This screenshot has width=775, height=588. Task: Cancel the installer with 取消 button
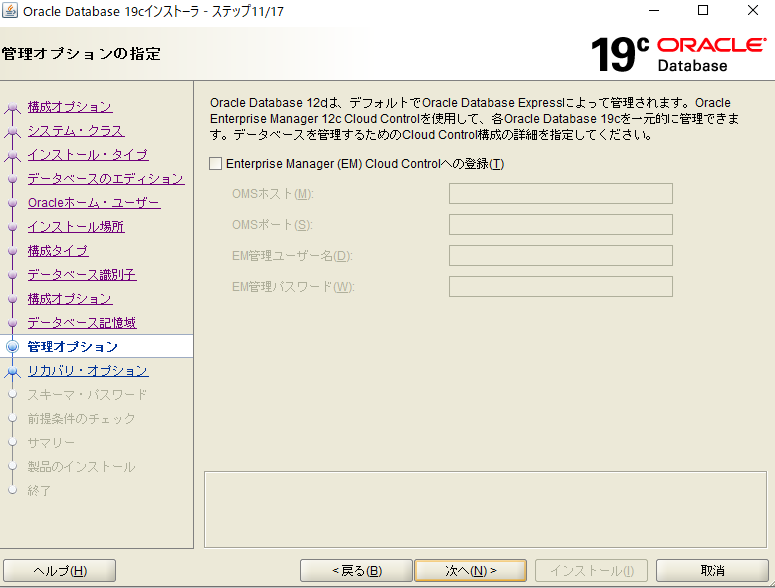[x=712, y=571]
